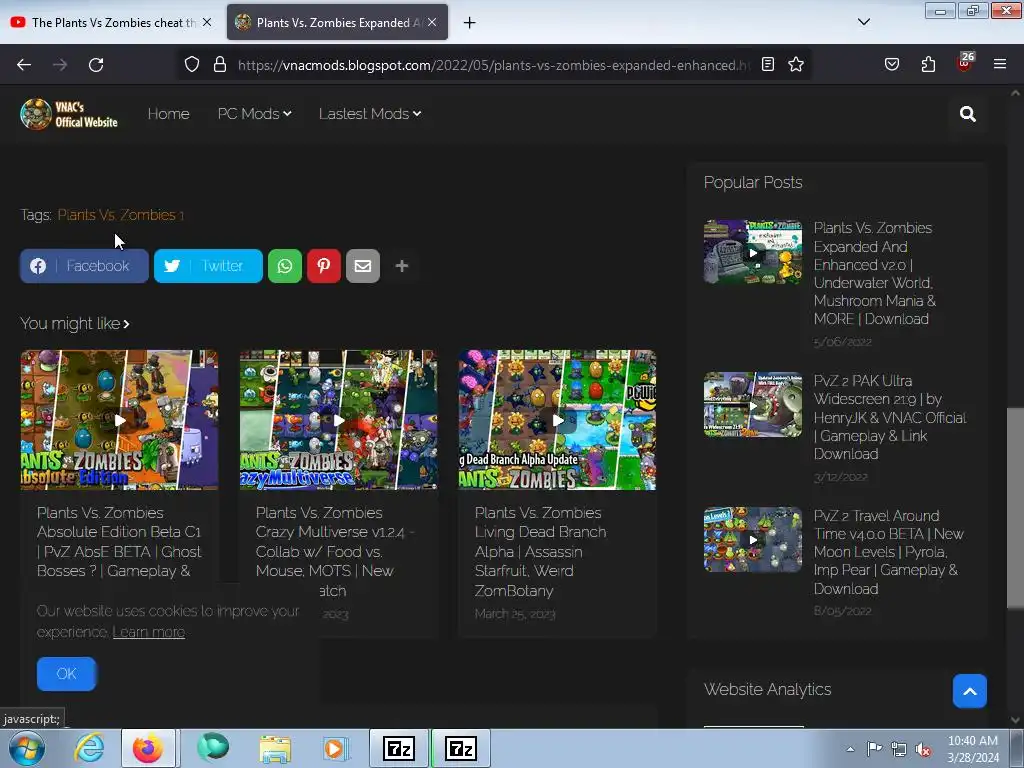Open the media player taskbar icon
1024x768 pixels.
click(336, 748)
